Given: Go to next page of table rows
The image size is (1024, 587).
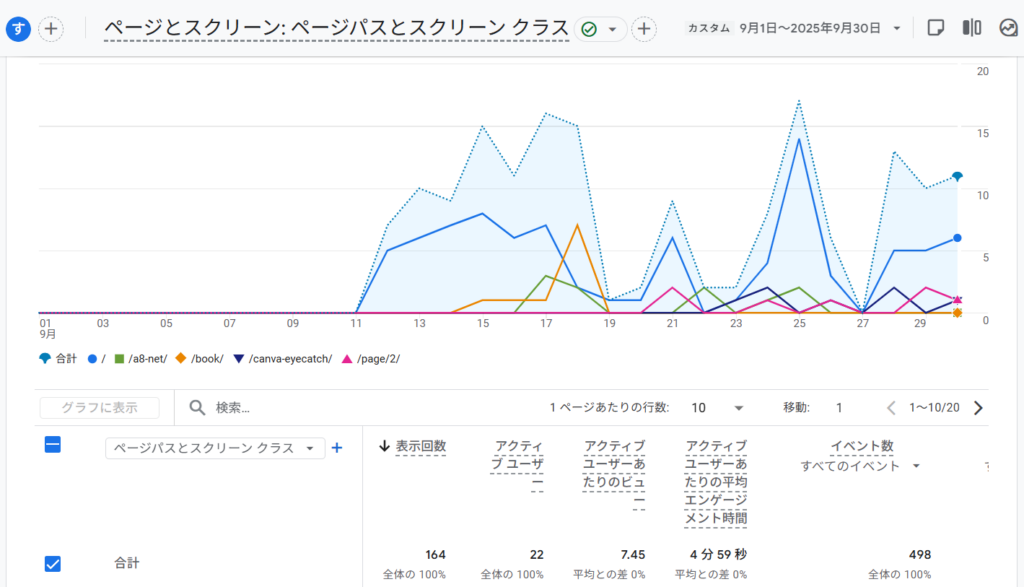Looking at the screenshot, I should pos(978,408).
